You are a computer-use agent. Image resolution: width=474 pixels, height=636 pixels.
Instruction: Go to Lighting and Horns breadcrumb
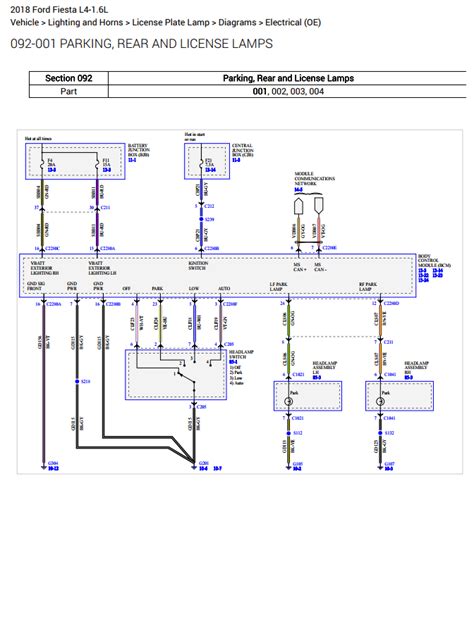(85, 22)
